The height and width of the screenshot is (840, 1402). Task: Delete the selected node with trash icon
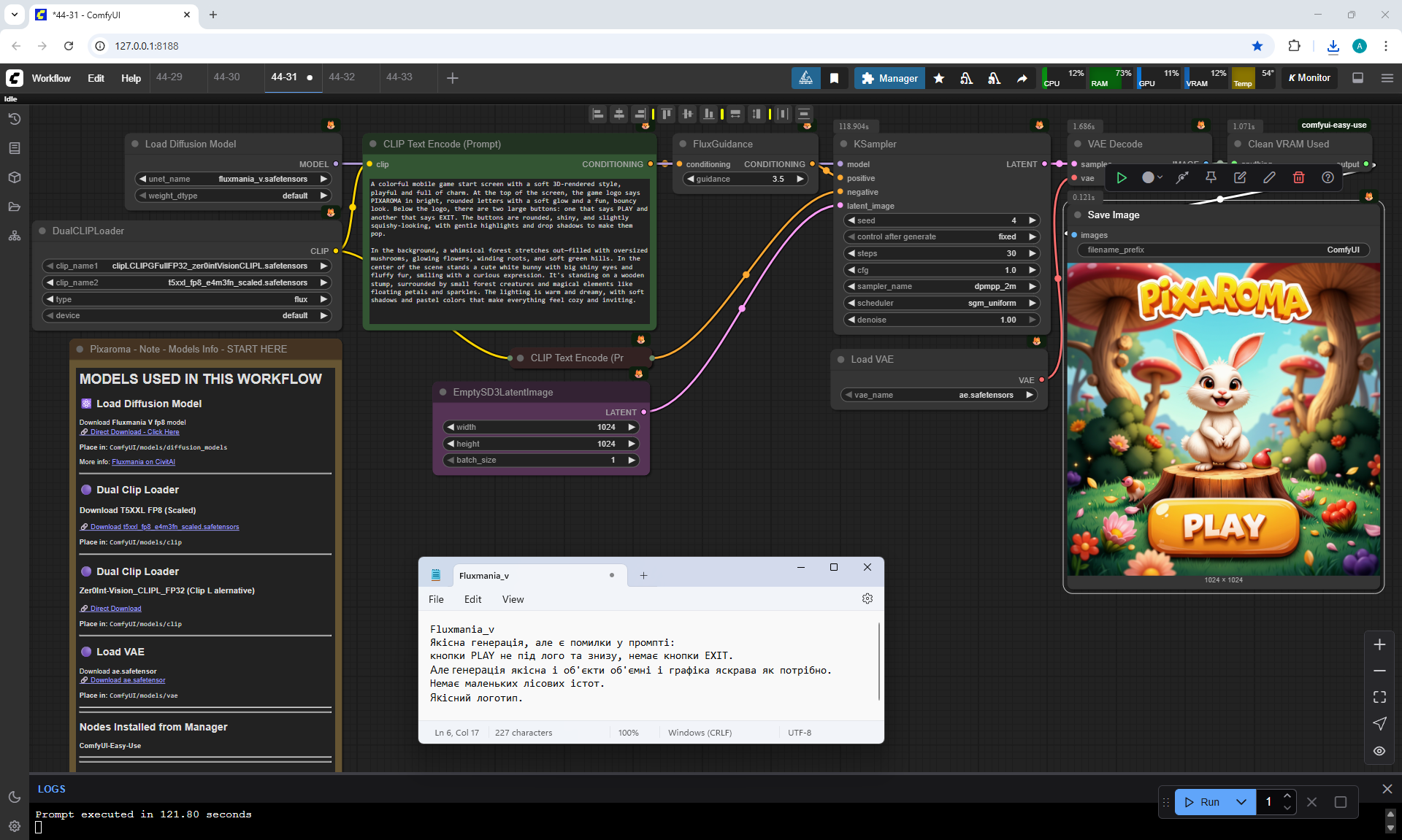[1298, 177]
